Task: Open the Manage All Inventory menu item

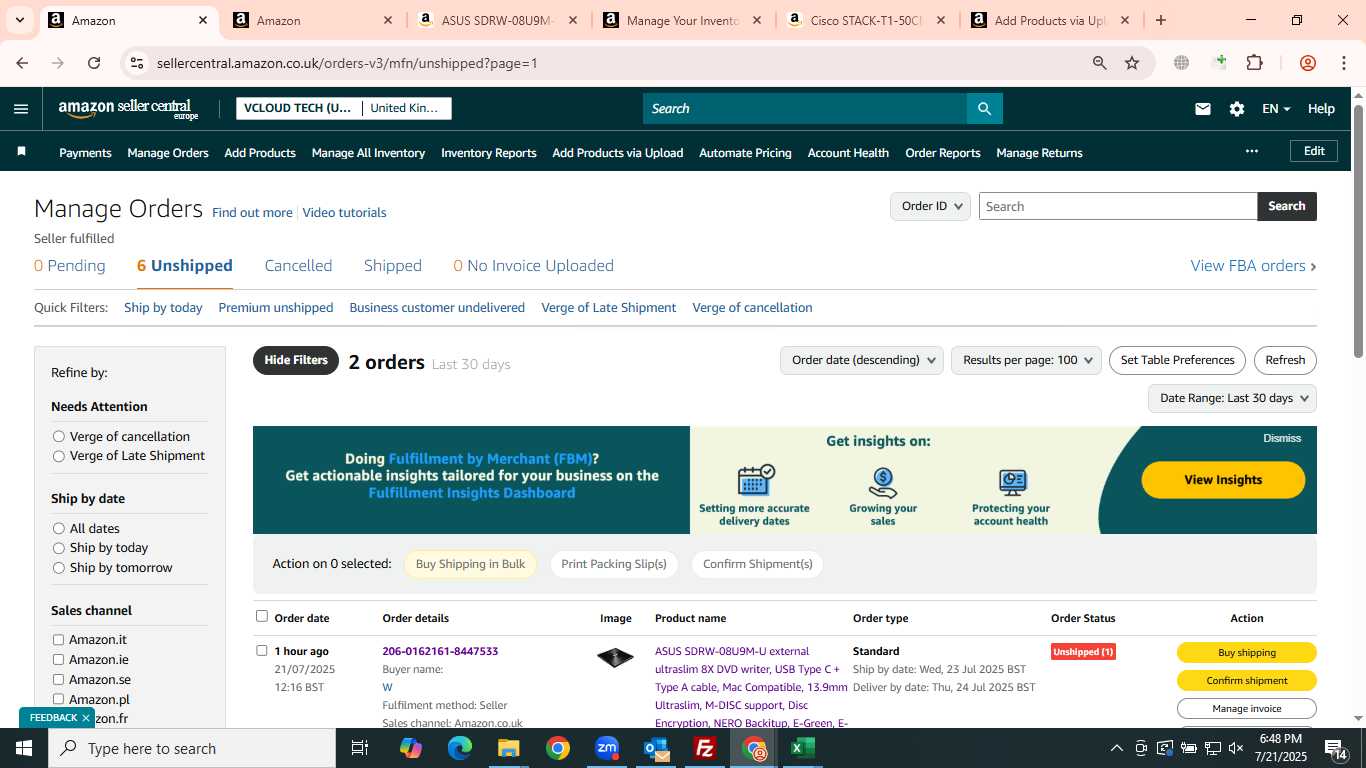Action: tap(368, 153)
